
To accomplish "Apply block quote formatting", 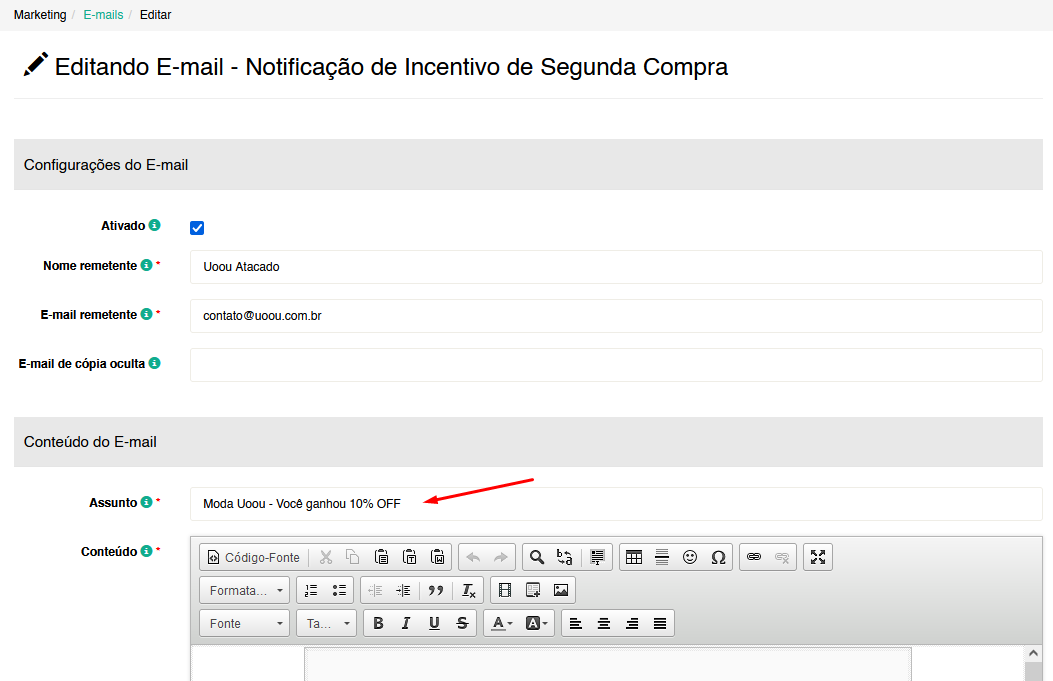I will [436, 590].
